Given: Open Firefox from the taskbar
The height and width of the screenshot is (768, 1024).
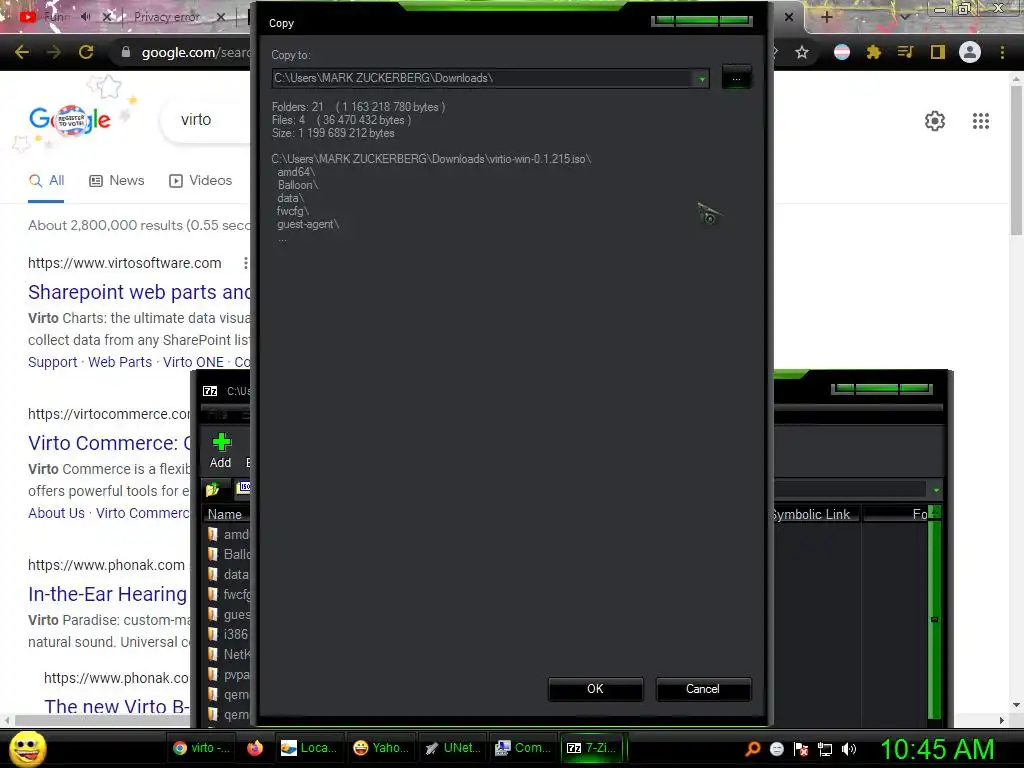Looking at the screenshot, I should pos(255,748).
